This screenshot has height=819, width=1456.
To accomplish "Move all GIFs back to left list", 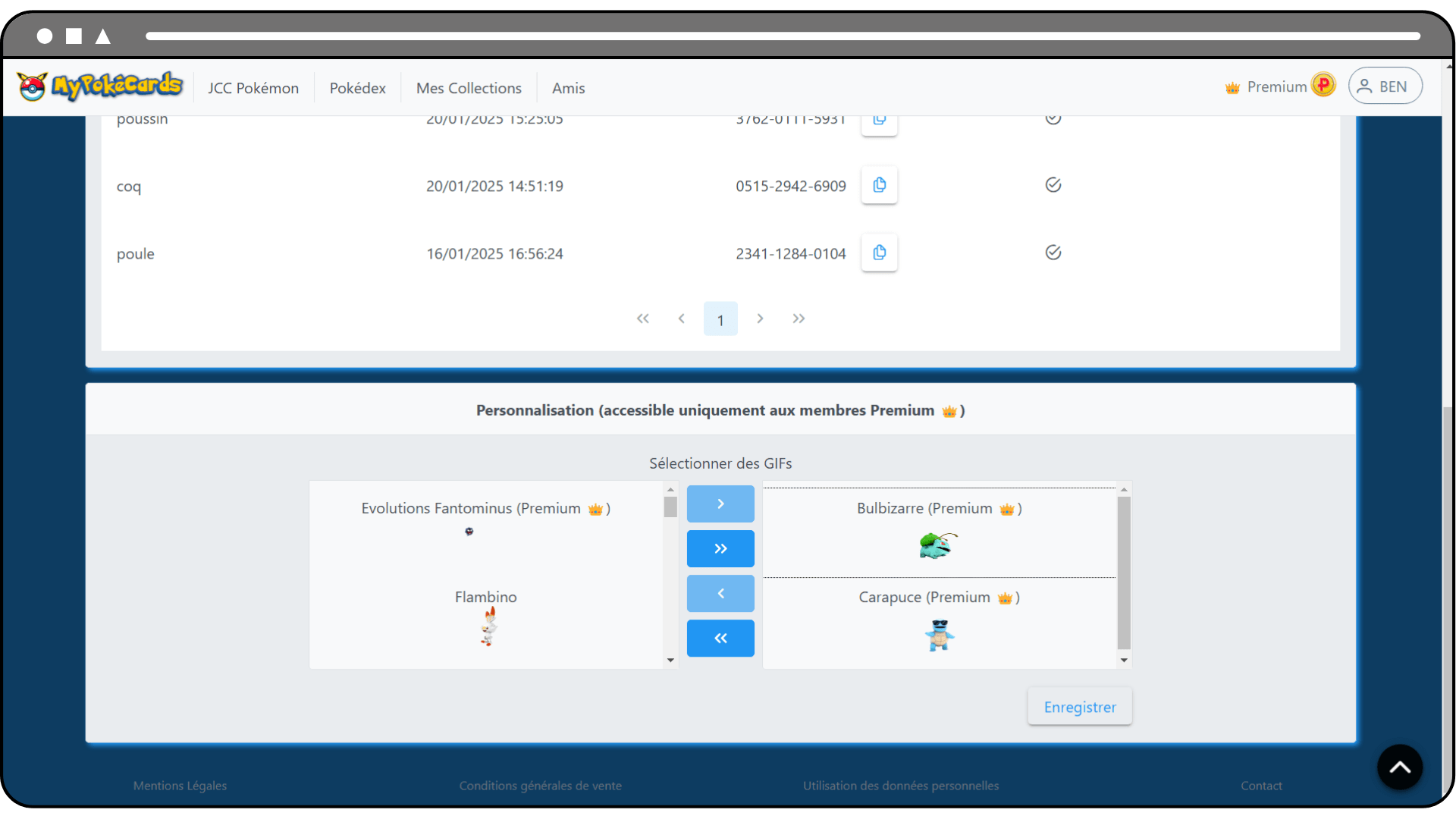I will pyautogui.click(x=720, y=638).
